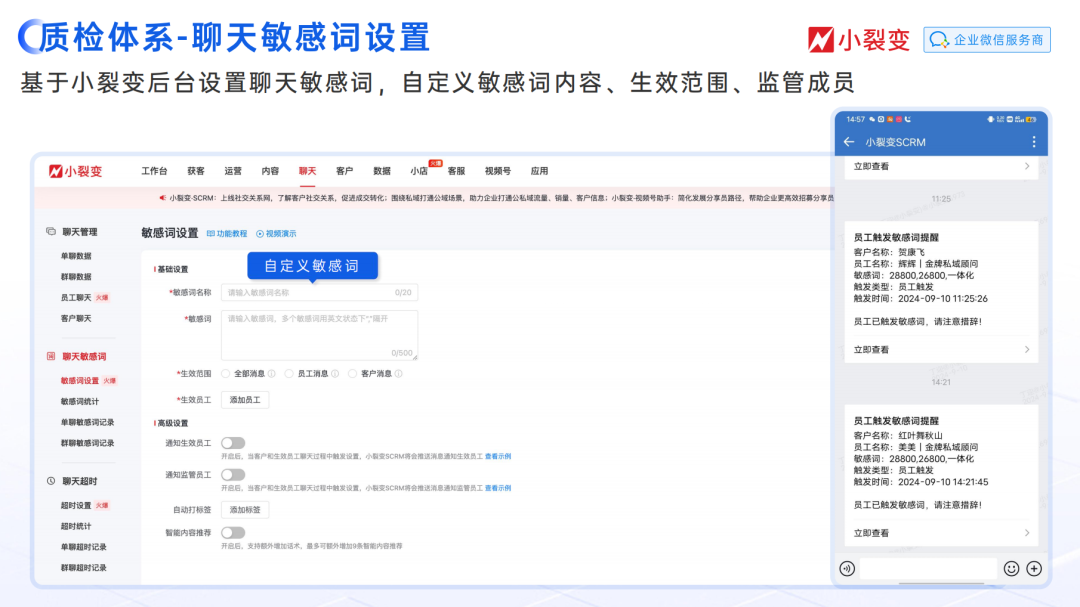Open the more options menu in 小裂变SCRM chat
The image size is (1080, 607).
tap(1032, 143)
